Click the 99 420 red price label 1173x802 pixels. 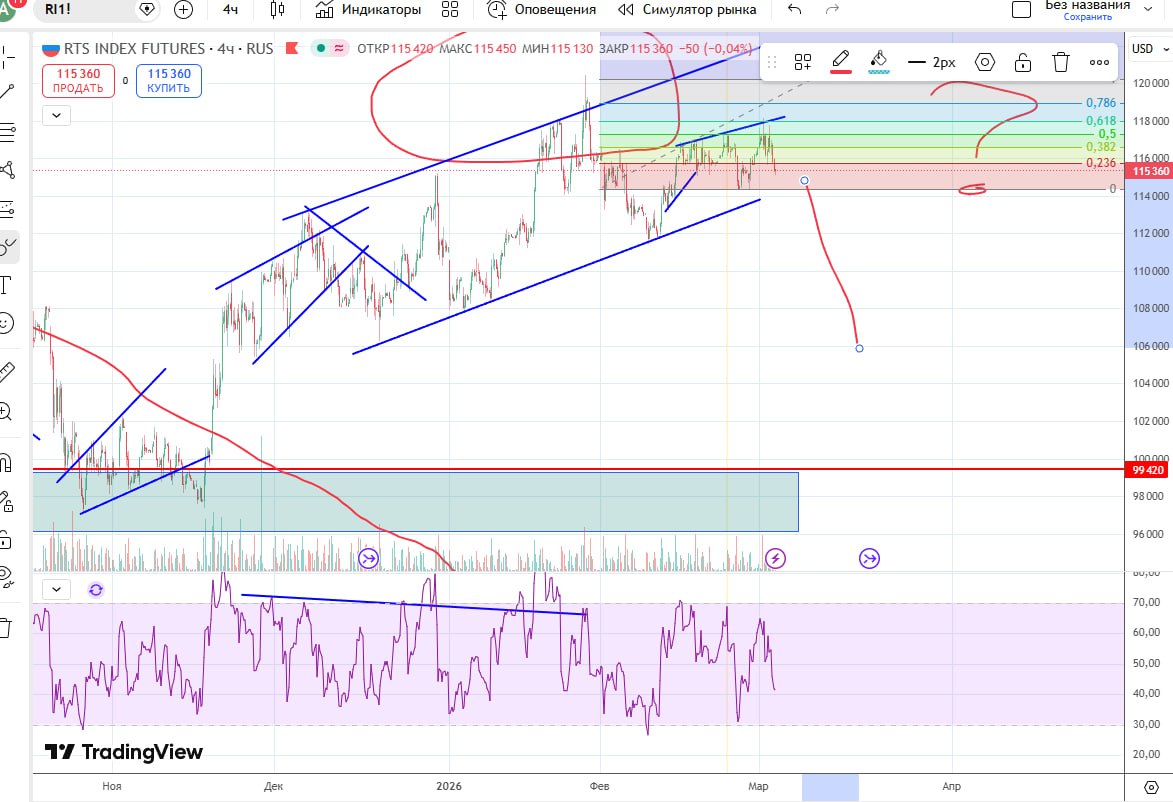tap(1148, 470)
